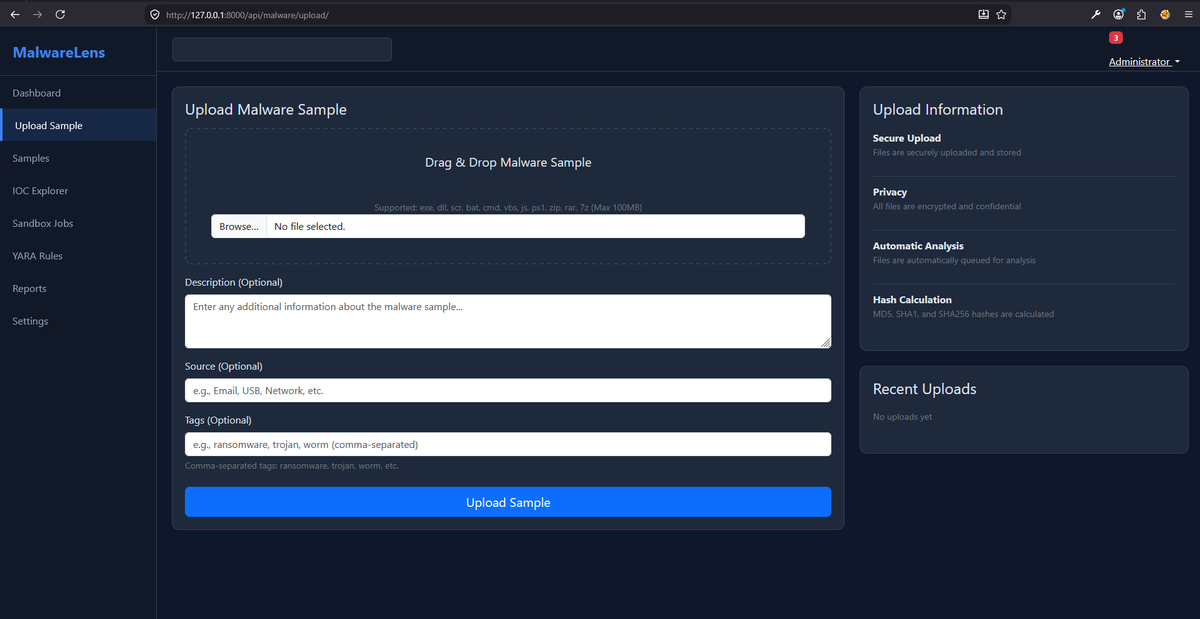Open the wrench developer tools icon
This screenshot has height=619, width=1200.
pyautogui.click(x=1096, y=15)
